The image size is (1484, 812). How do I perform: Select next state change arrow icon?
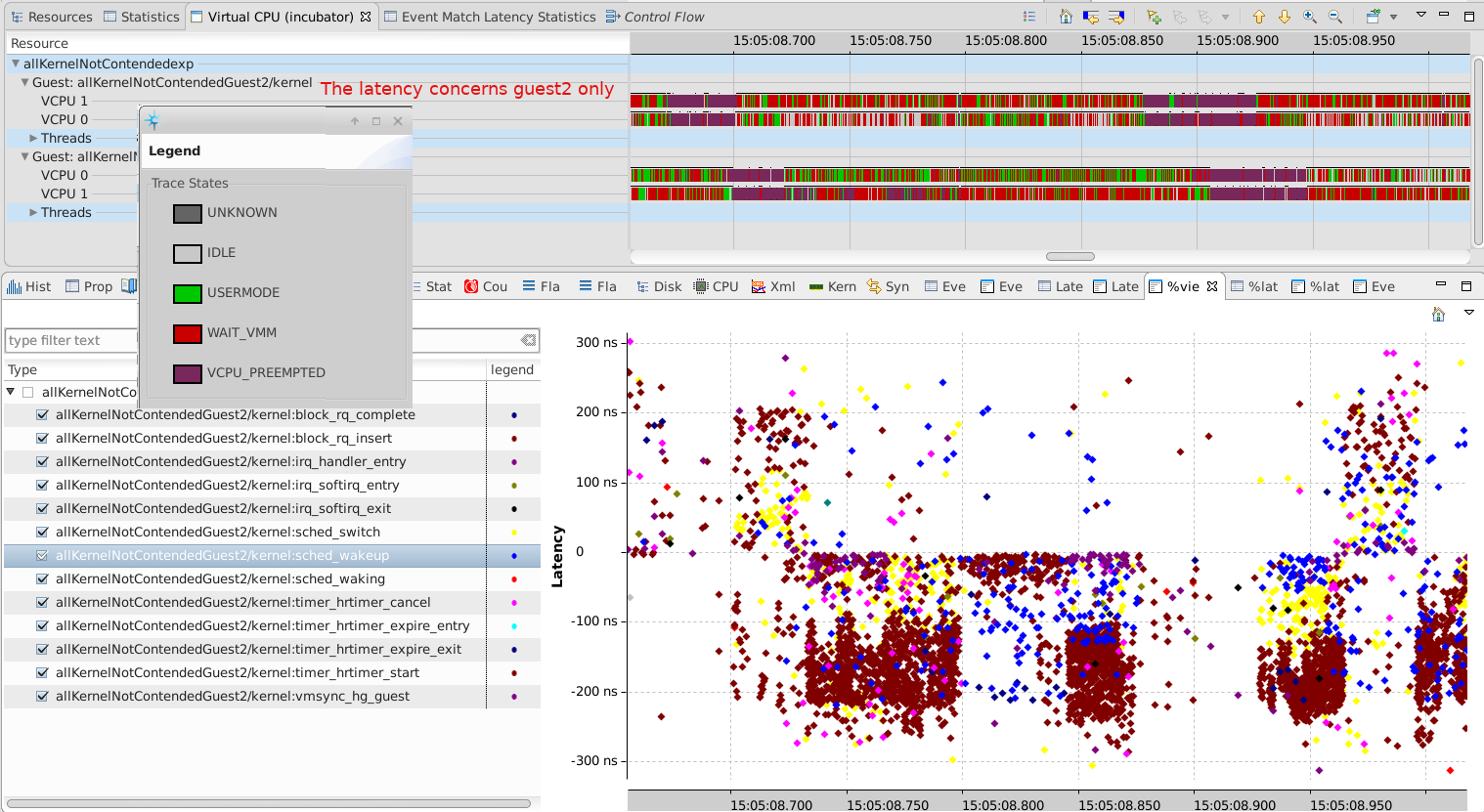coord(1115,17)
